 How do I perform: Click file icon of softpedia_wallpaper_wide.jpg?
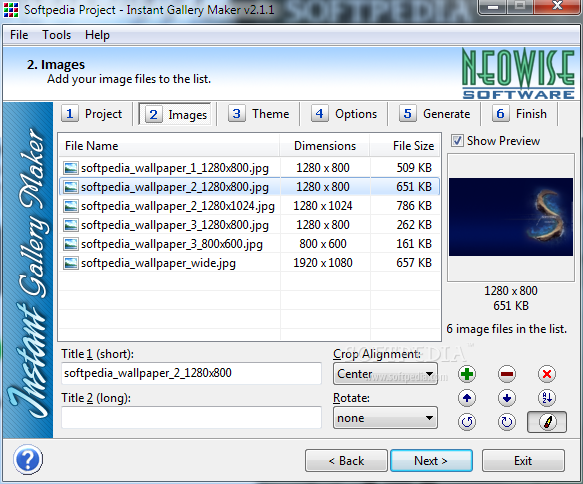click(71, 263)
